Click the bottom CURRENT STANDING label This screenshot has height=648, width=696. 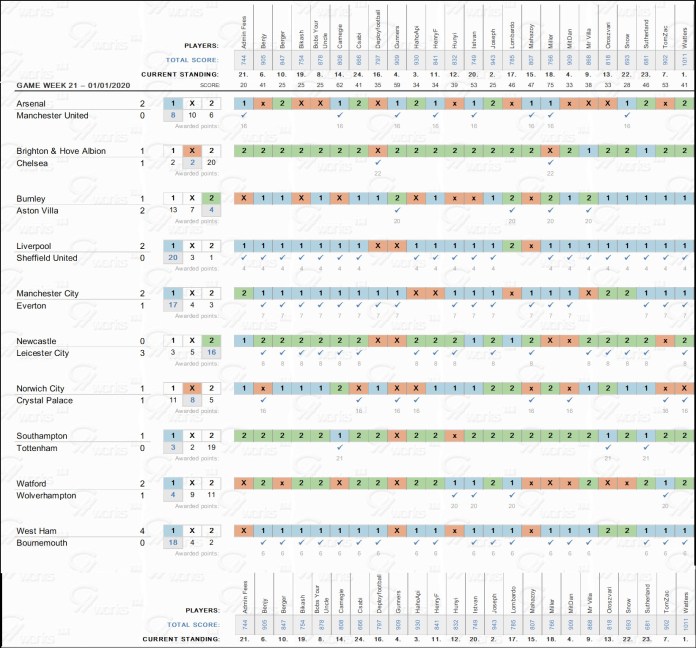(x=181, y=638)
